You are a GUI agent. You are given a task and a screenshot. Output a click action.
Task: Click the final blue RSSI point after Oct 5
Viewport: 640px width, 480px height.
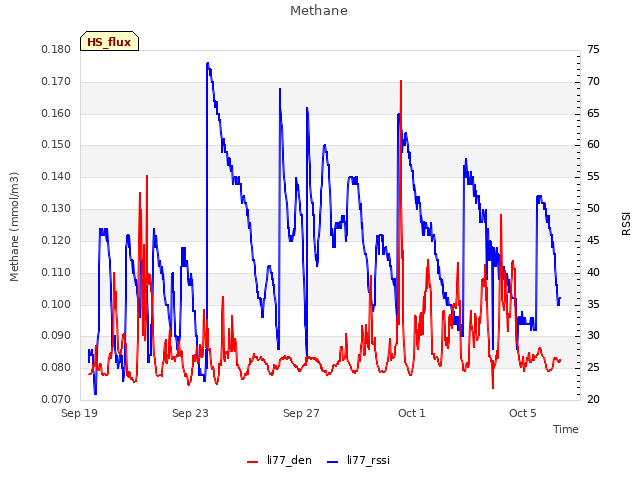click(x=560, y=298)
